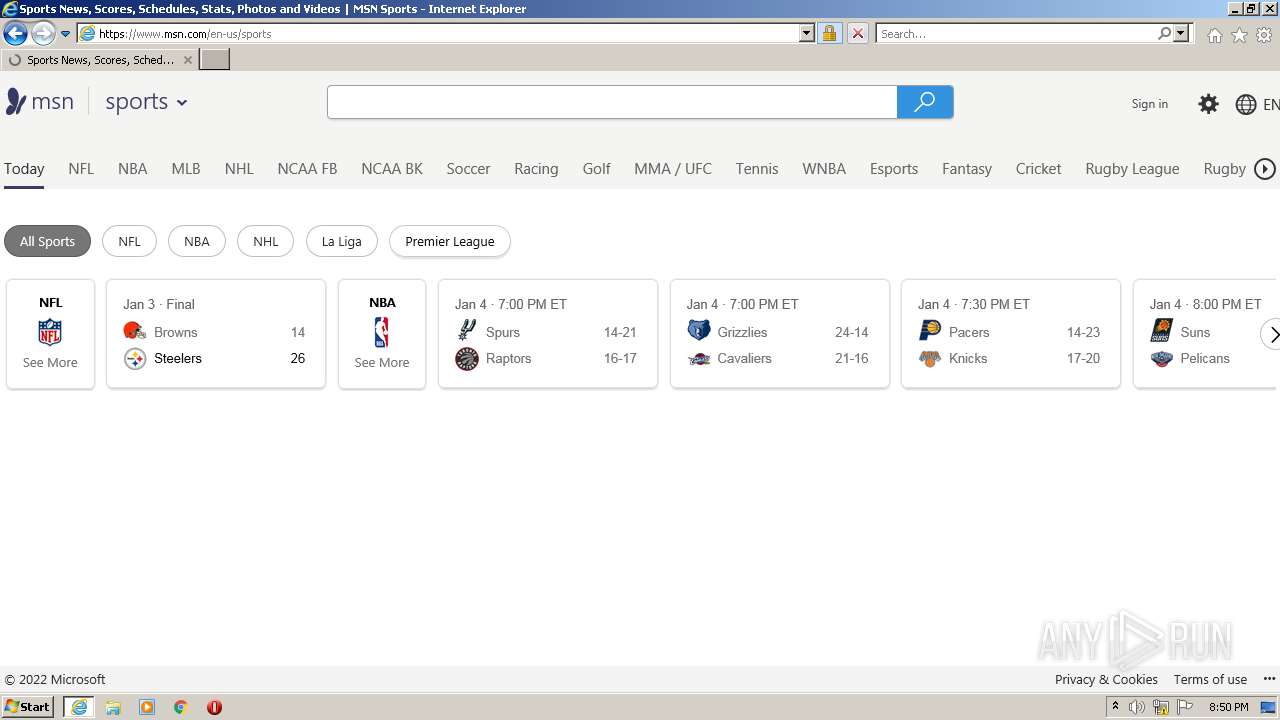1280x720 pixels.
Task: Open the MLB navigation tab
Action: coord(186,169)
